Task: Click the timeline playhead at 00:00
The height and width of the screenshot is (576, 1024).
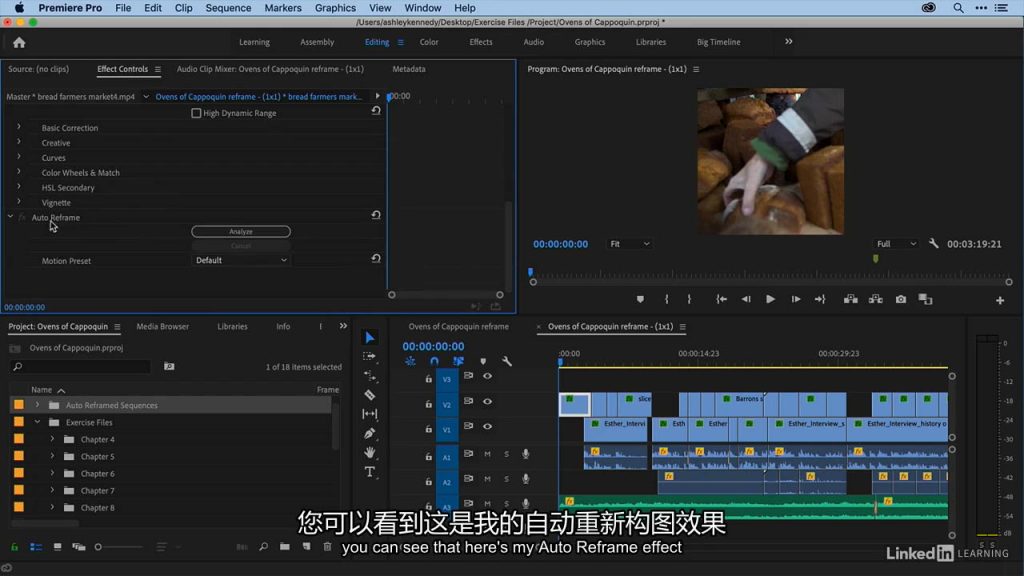Action: point(560,361)
